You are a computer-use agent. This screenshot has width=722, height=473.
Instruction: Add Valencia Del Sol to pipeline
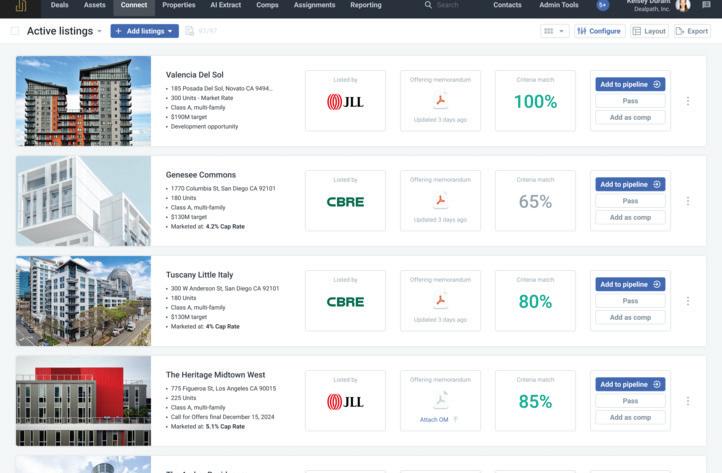[630, 84]
